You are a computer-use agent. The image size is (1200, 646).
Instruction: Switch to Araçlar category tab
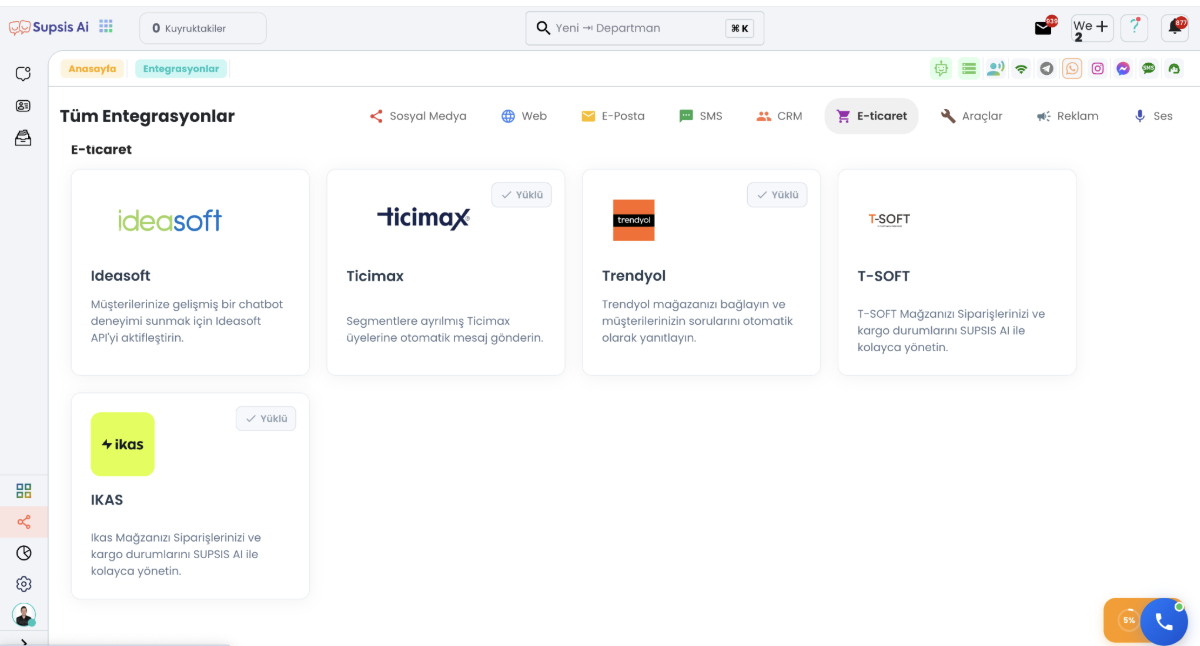point(971,116)
